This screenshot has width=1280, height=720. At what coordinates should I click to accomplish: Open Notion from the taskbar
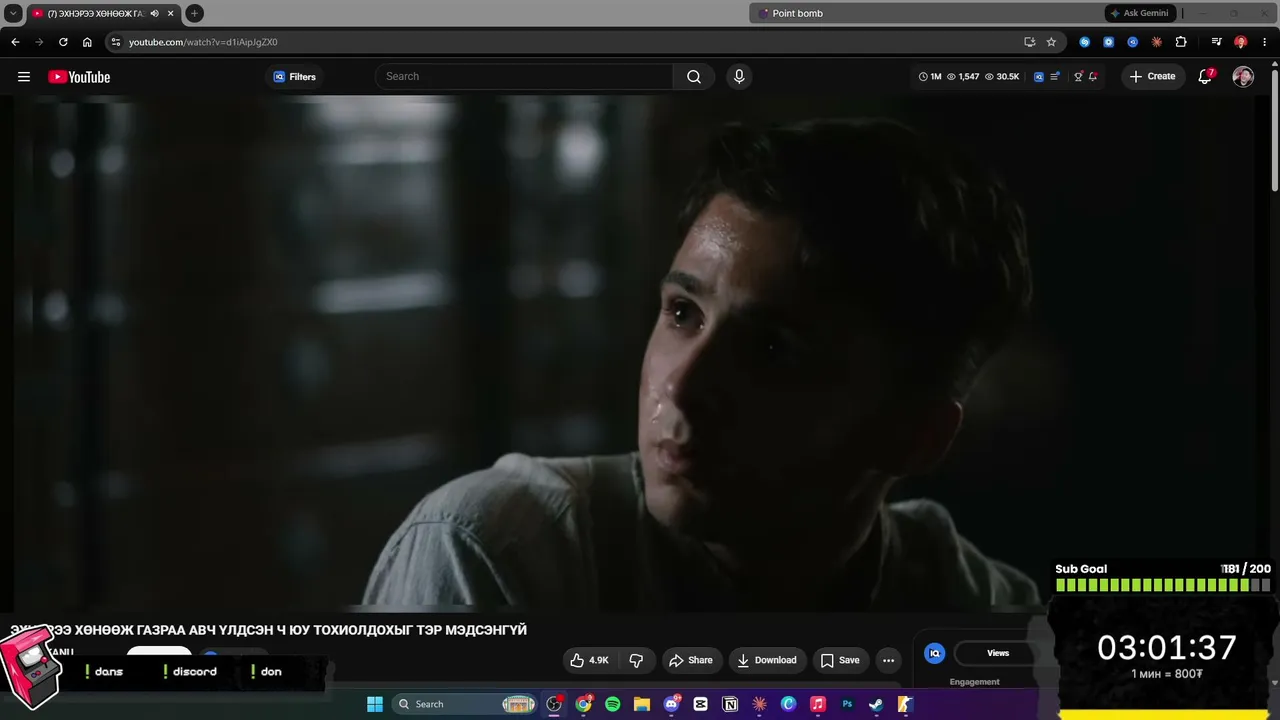coord(730,704)
